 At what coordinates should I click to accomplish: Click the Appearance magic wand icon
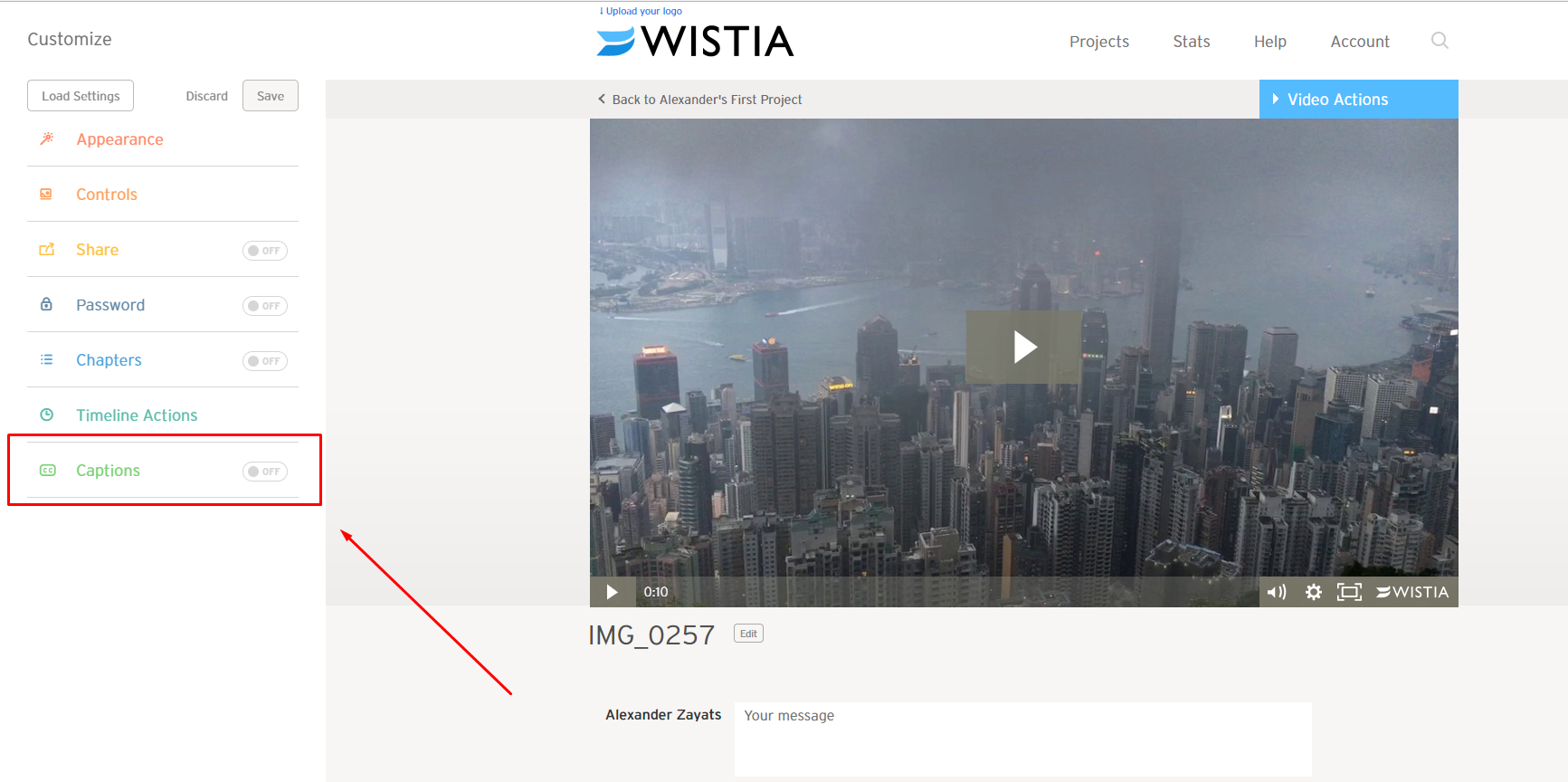tap(47, 138)
